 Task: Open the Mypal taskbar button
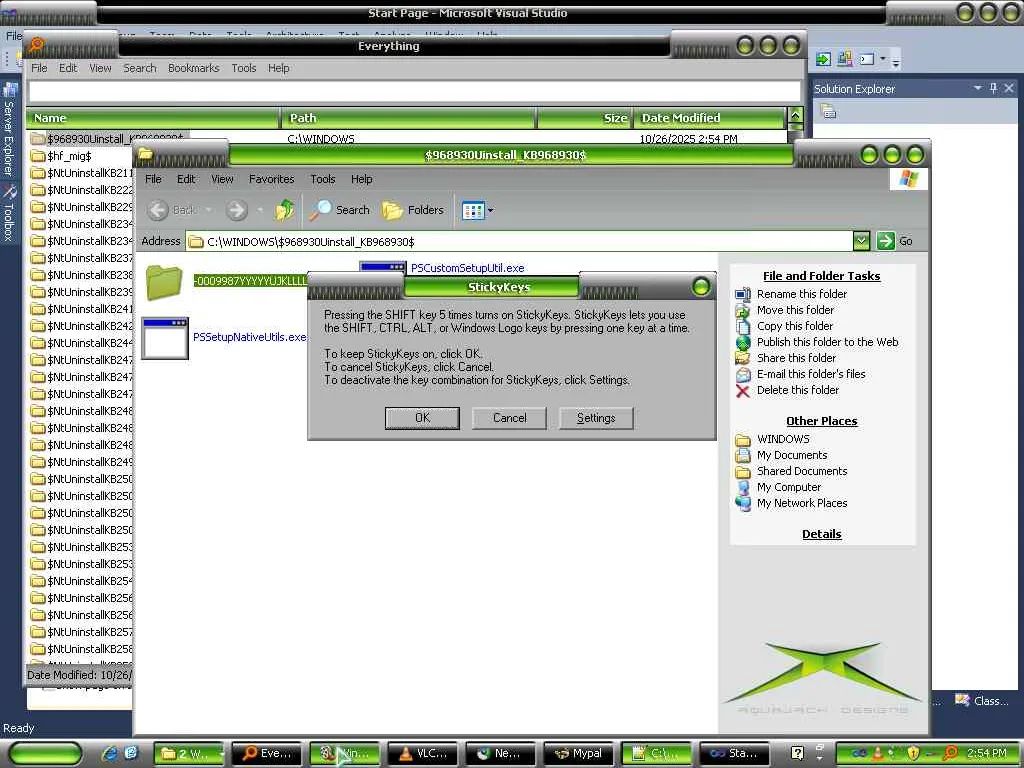pyautogui.click(x=578, y=754)
